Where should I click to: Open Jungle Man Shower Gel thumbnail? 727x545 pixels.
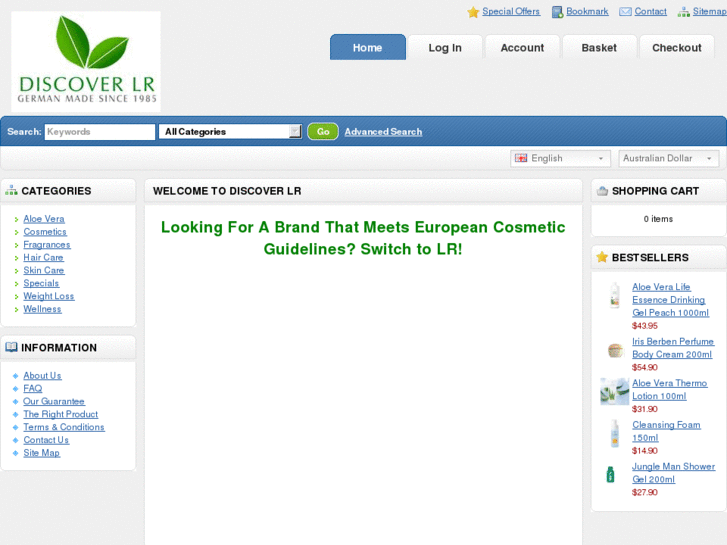click(x=611, y=474)
